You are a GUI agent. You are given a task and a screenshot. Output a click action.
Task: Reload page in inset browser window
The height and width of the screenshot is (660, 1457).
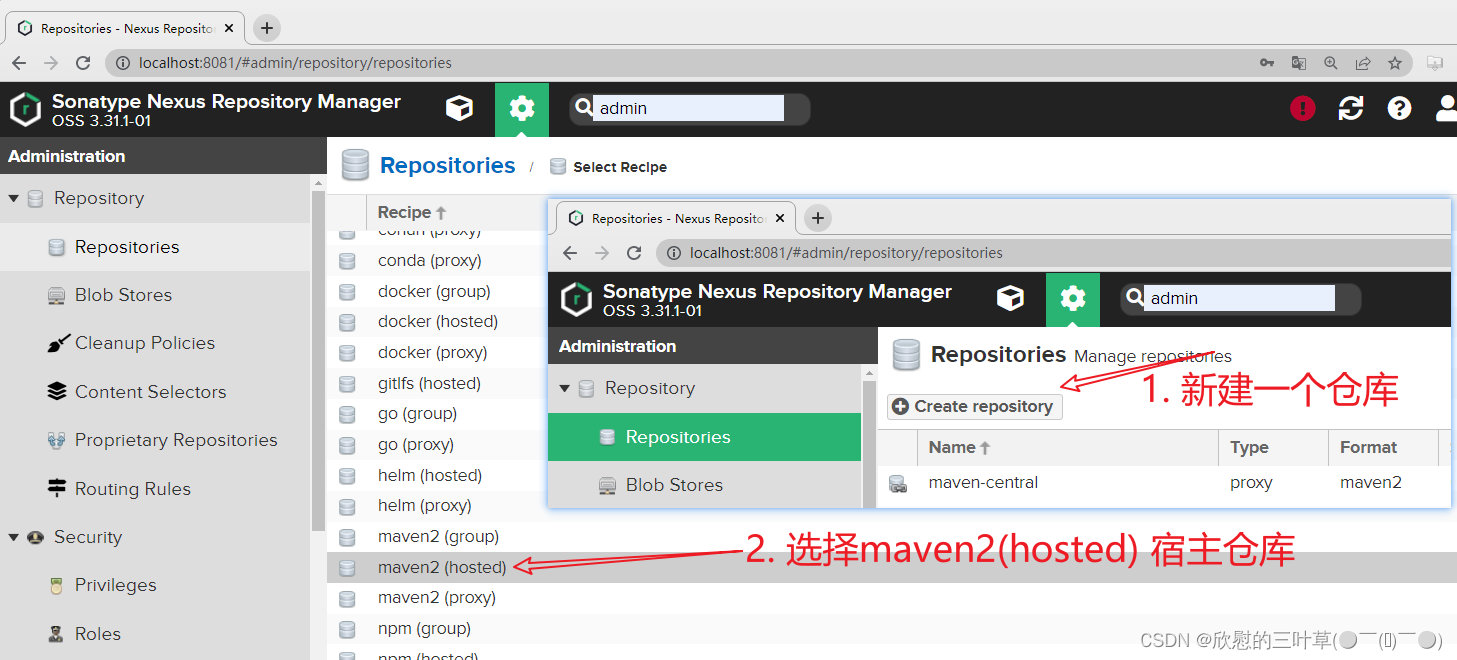[634, 253]
